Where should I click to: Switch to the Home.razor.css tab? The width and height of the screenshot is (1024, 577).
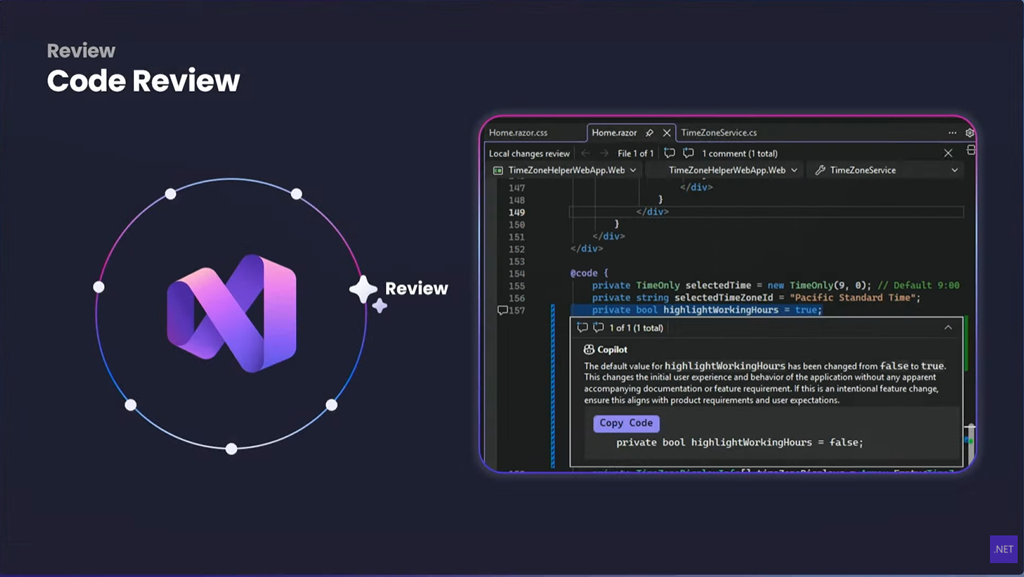pyautogui.click(x=518, y=132)
